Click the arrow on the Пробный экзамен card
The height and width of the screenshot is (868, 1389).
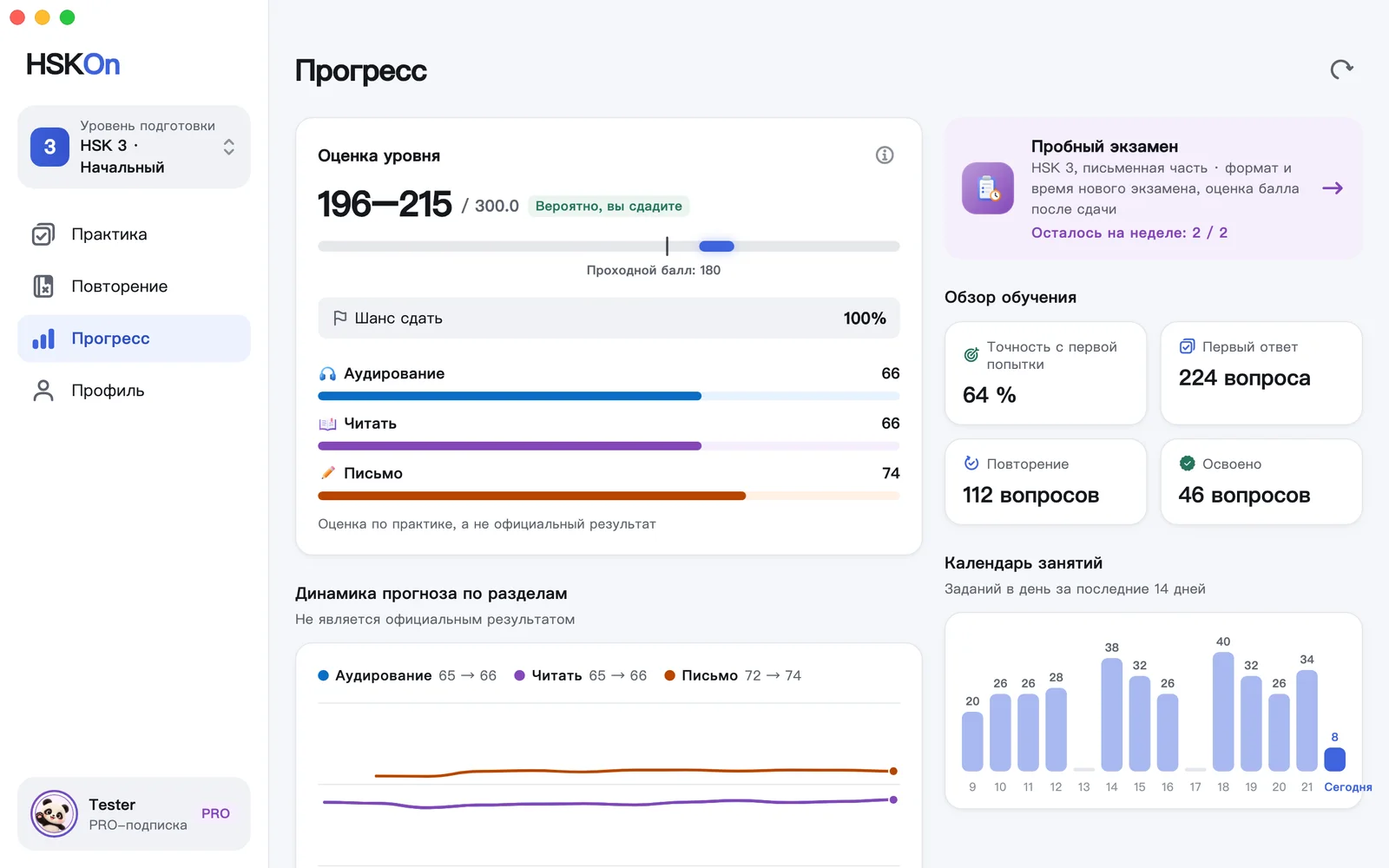1333,188
